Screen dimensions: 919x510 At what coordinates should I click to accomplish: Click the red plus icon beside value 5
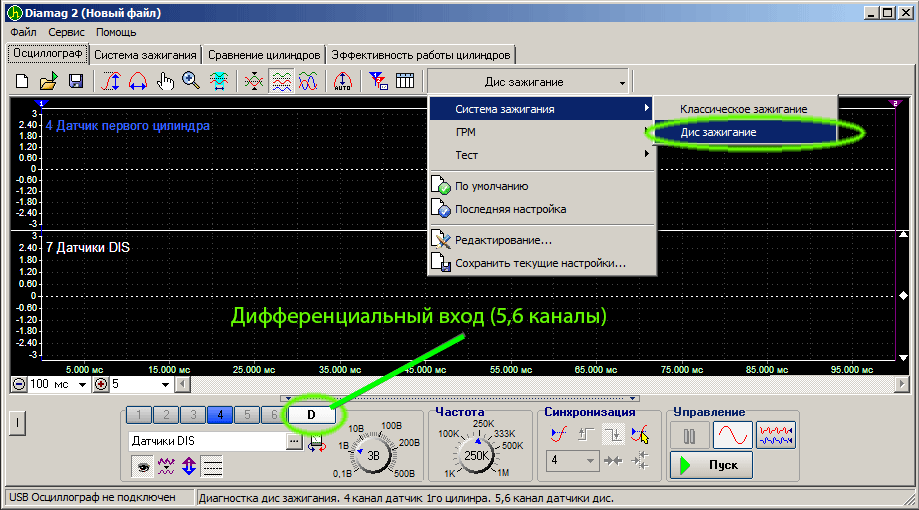(101, 385)
